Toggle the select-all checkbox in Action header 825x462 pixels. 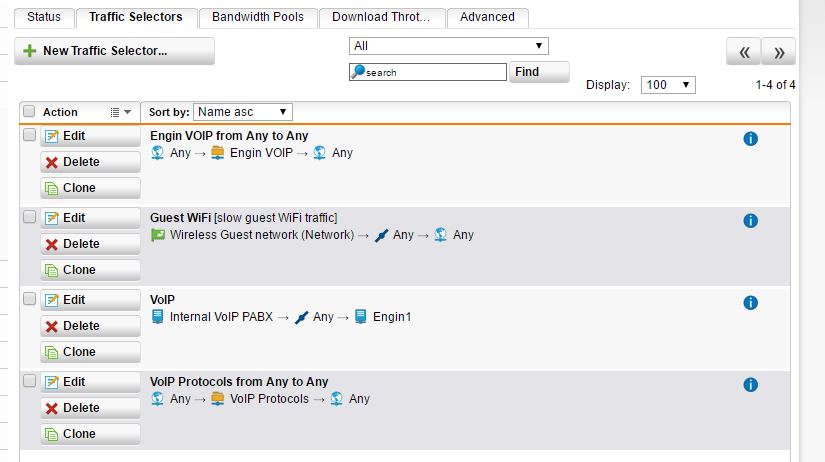29,112
